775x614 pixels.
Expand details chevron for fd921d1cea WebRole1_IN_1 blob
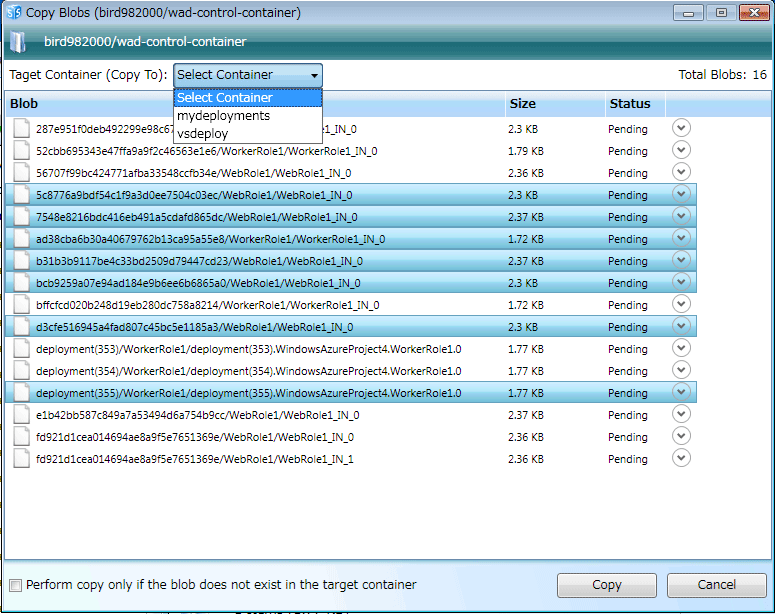point(681,458)
